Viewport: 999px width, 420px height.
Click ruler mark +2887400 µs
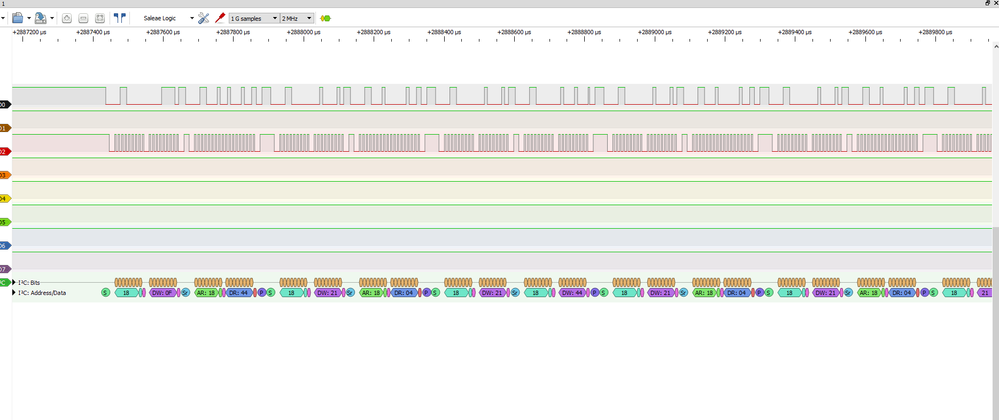click(93, 32)
